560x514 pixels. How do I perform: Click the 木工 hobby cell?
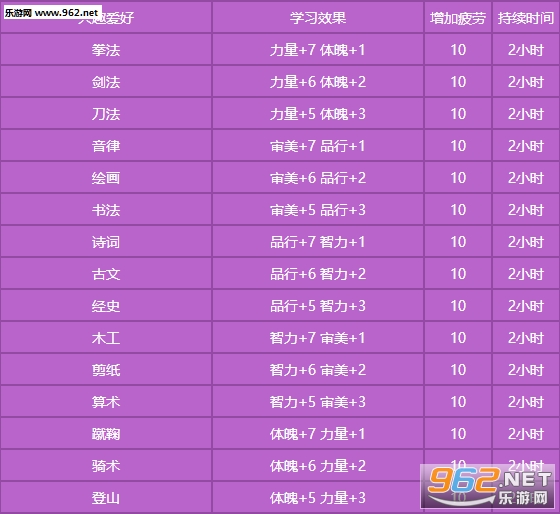click(x=106, y=338)
